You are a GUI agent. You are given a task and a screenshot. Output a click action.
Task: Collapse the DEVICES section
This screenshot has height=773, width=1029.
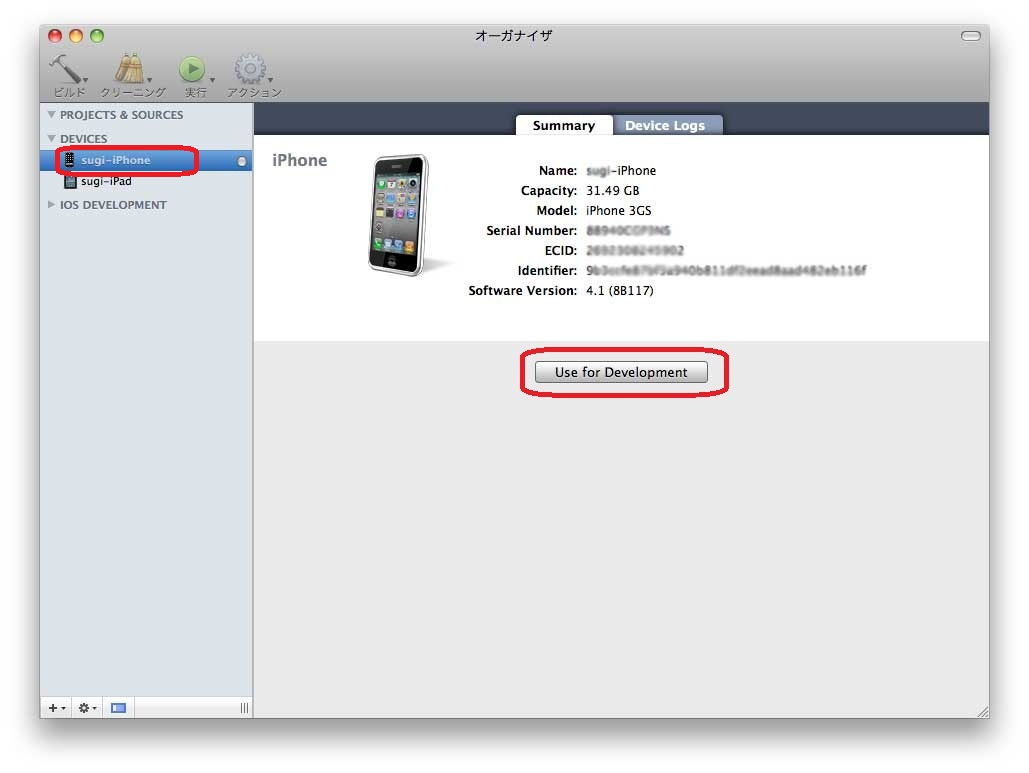pos(52,139)
